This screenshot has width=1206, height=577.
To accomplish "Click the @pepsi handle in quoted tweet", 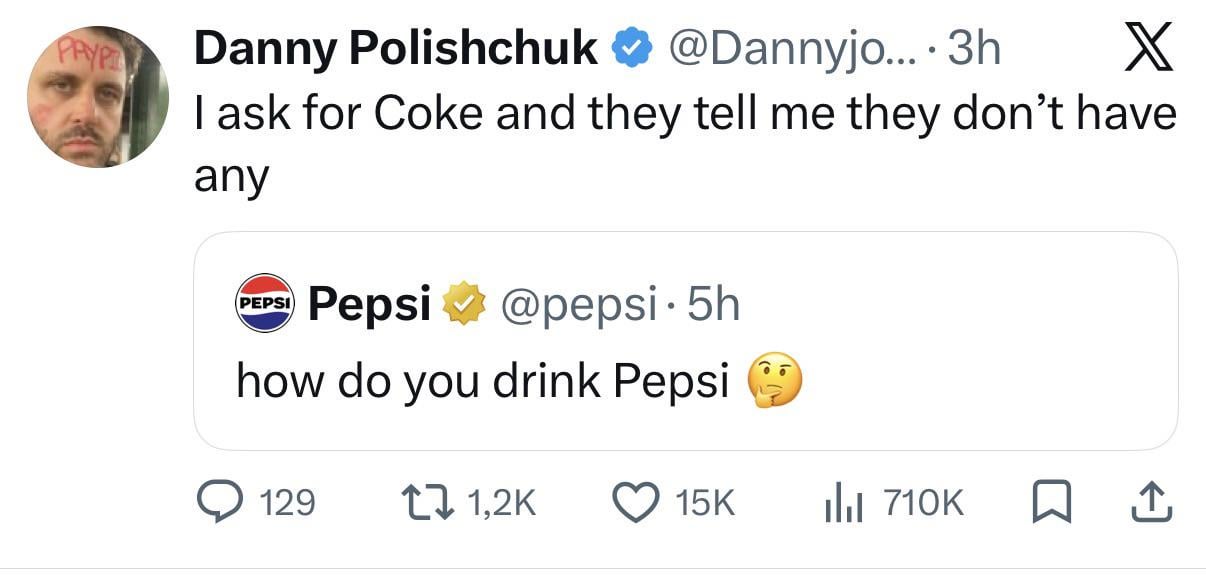I will [575, 304].
